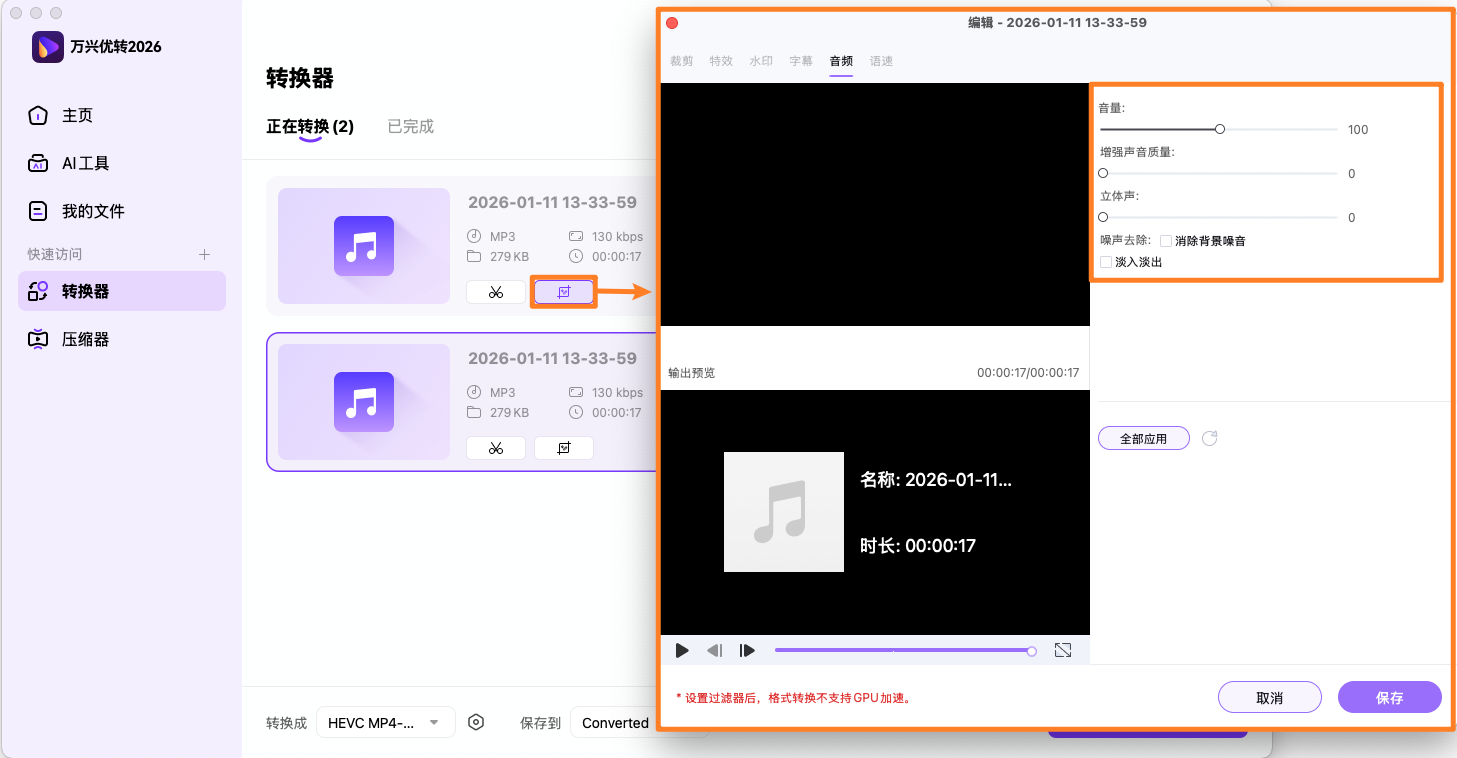The width and height of the screenshot is (1457, 758).
Task: Step to the previous frame
Action: (x=714, y=650)
